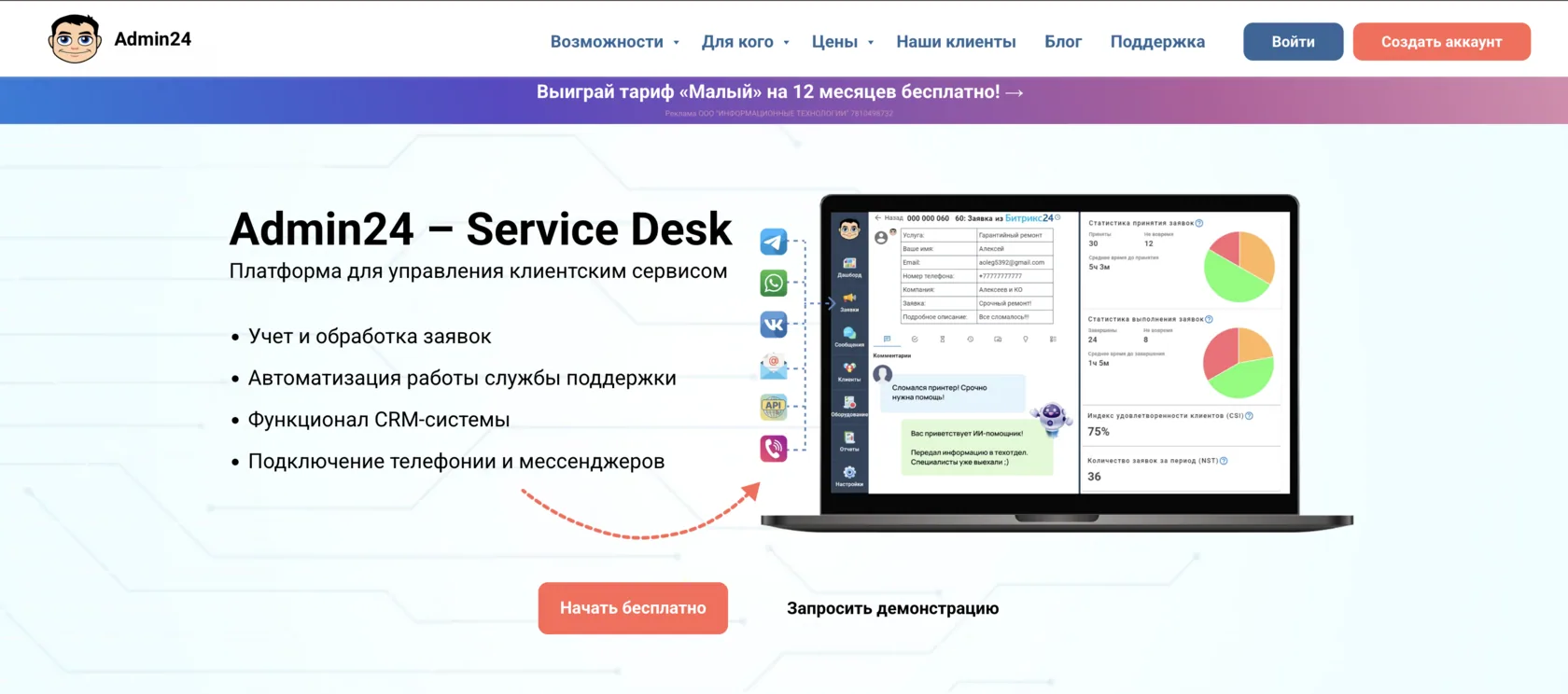Open Дашборд in laptop sidebar
The height and width of the screenshot is (694, 1568).
tap(849, 268)
